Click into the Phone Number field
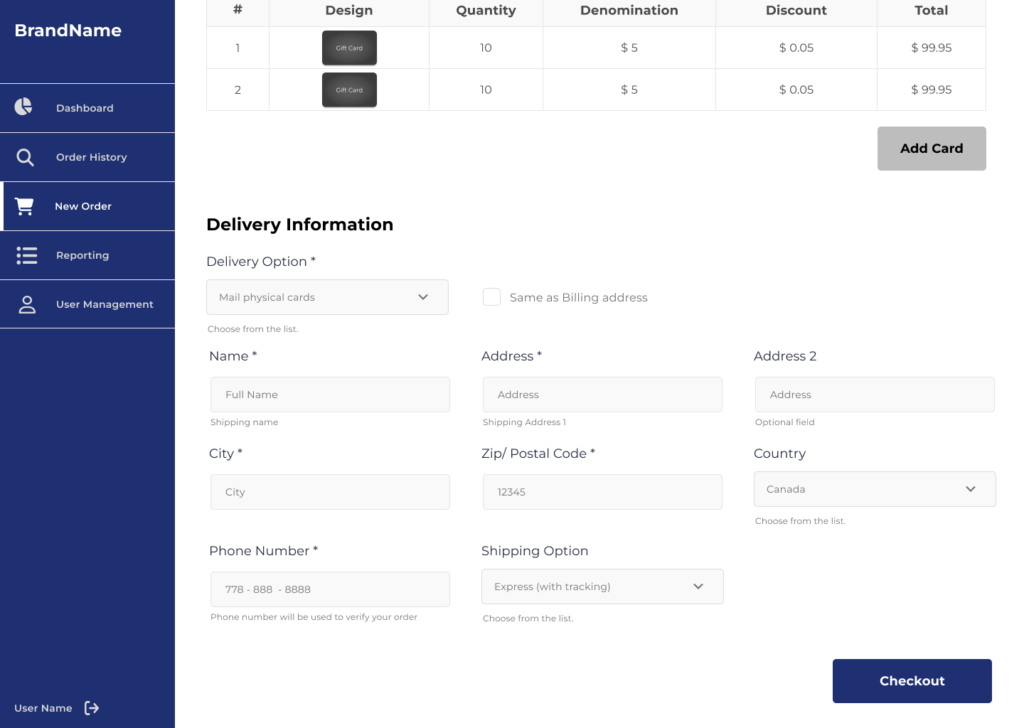This screenshot has width=1024, height=728. pyautogui.click(x=330, y=589)
